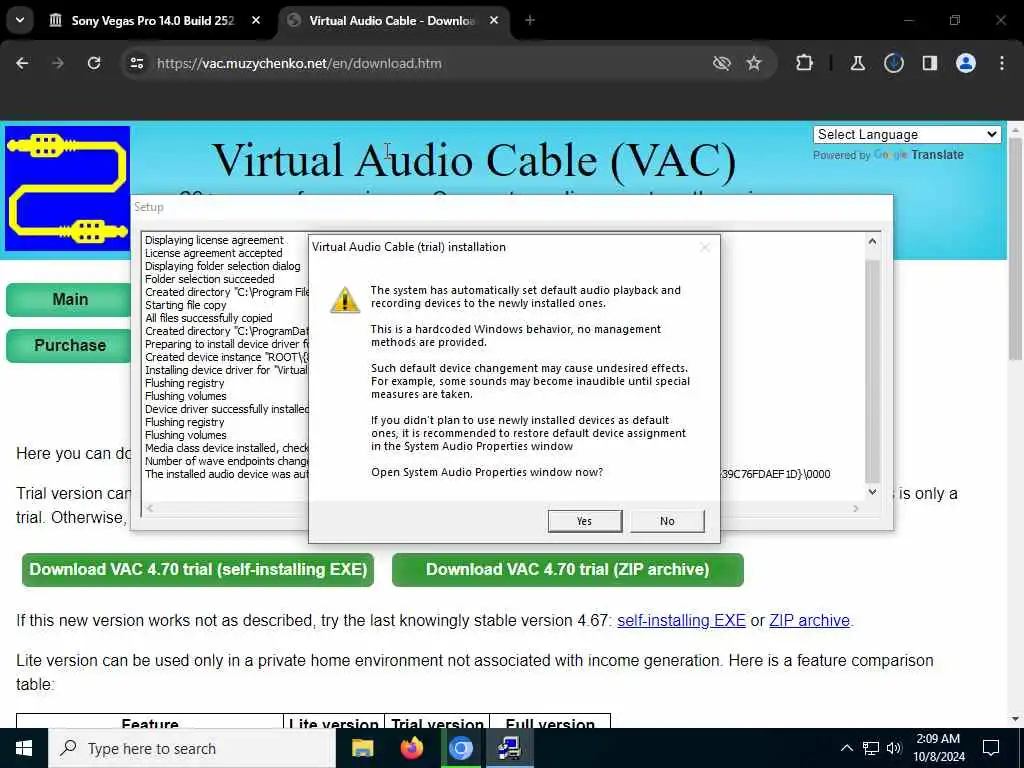This screenshot has width=1024, height=768.
Task: Click Yes to open System Audio Properties
Action: tap(584, 521)
